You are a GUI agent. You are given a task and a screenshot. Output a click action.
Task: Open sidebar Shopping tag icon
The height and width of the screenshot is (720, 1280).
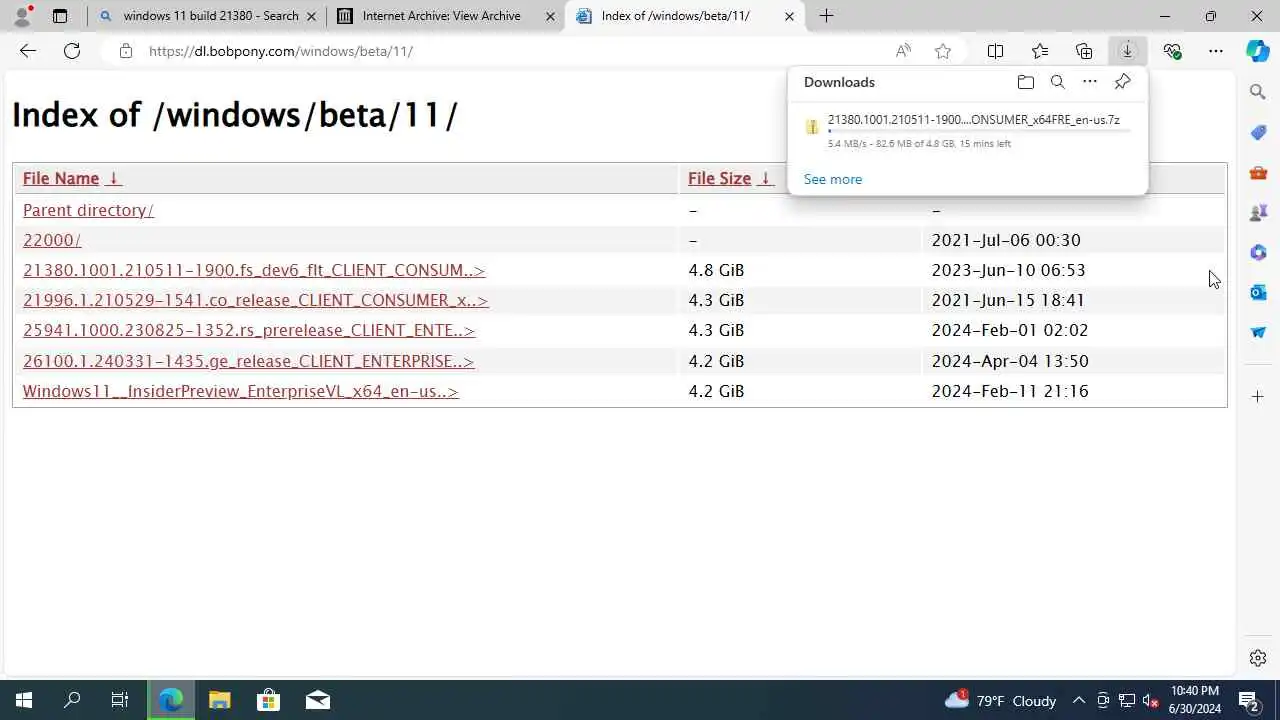point(1258,132)
